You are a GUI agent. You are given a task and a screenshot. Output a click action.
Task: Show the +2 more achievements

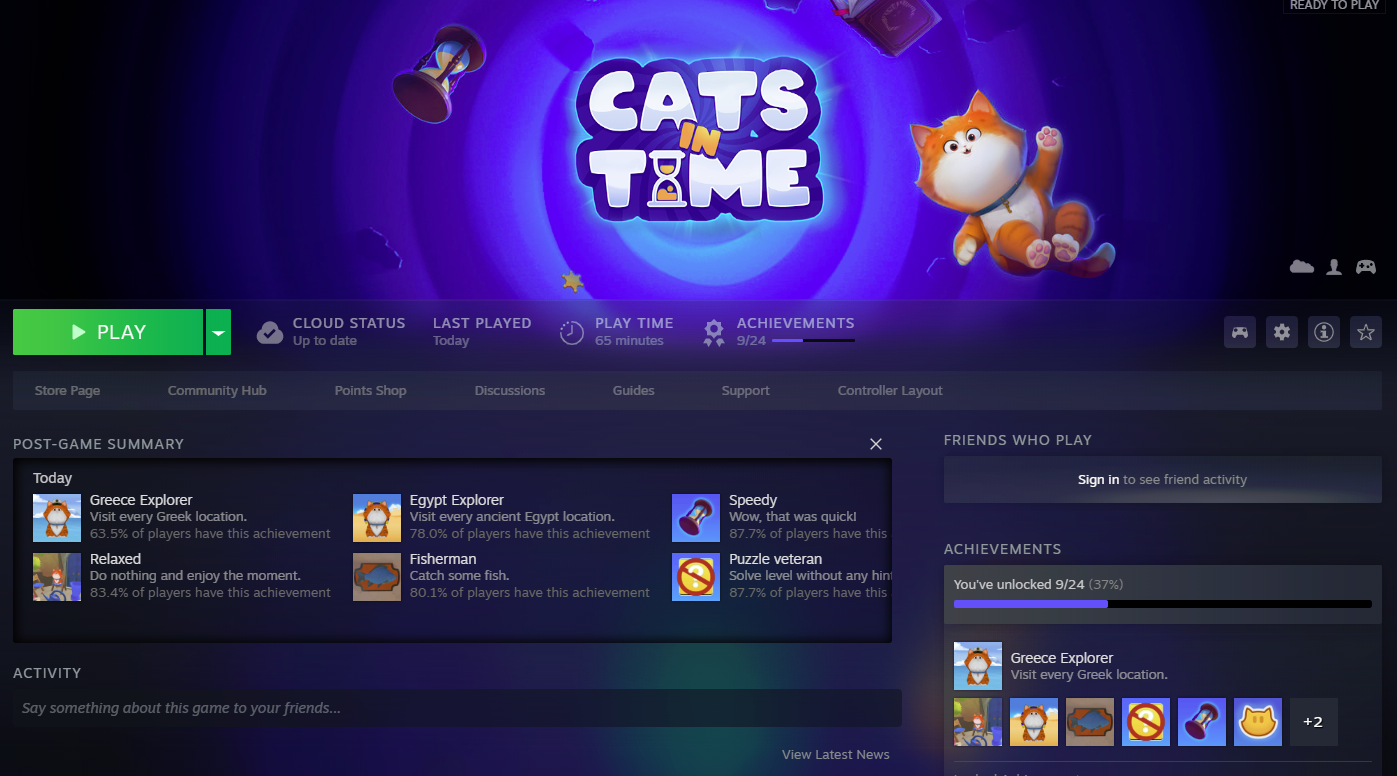(1314, 722)
